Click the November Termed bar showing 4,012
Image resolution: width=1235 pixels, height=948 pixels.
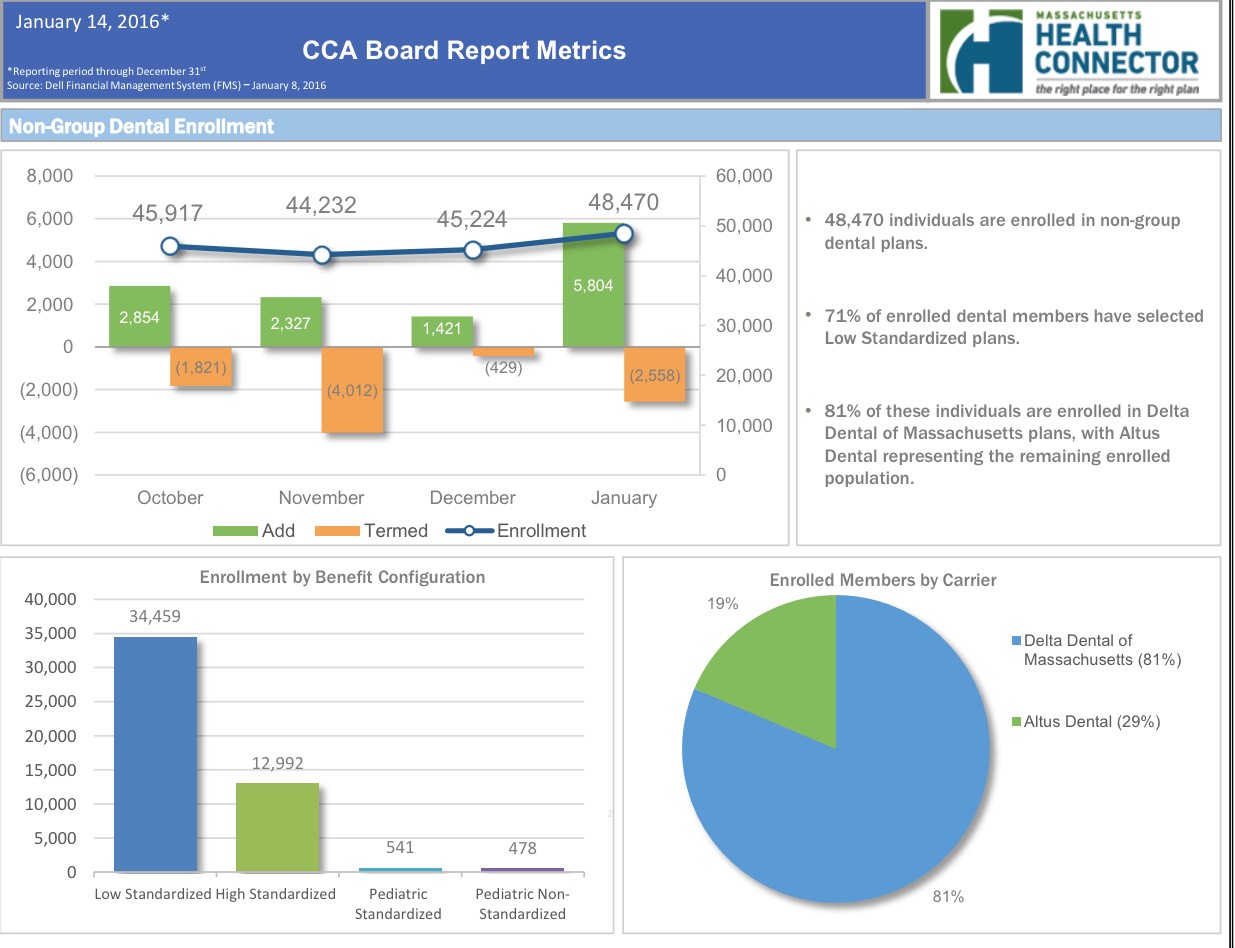pyautogui.click(x=351, y=390)
